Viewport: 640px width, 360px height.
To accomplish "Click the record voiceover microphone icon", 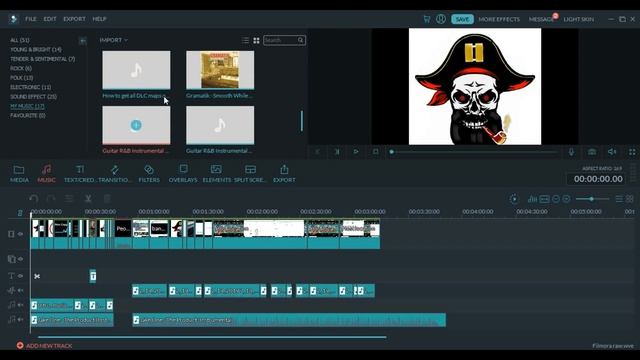I will pyautogui.click(x=571, y=152).
